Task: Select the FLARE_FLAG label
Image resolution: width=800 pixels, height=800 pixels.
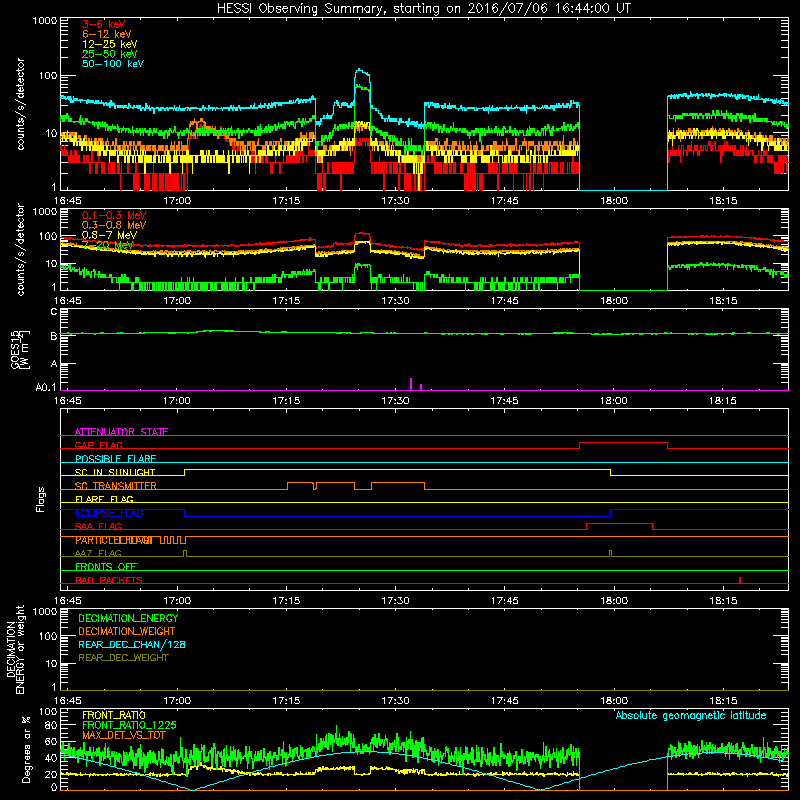Action: point(104,499)
